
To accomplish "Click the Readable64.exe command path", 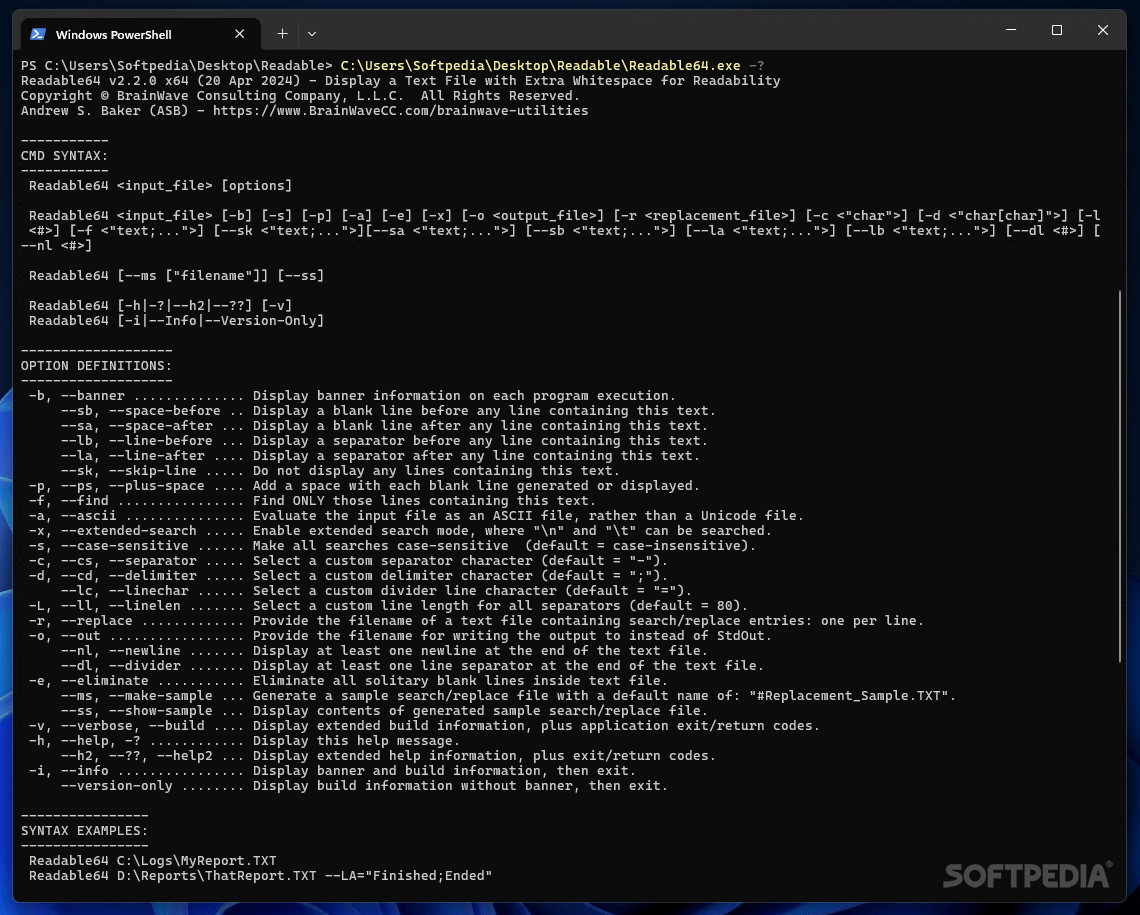I will click(540, 65).
